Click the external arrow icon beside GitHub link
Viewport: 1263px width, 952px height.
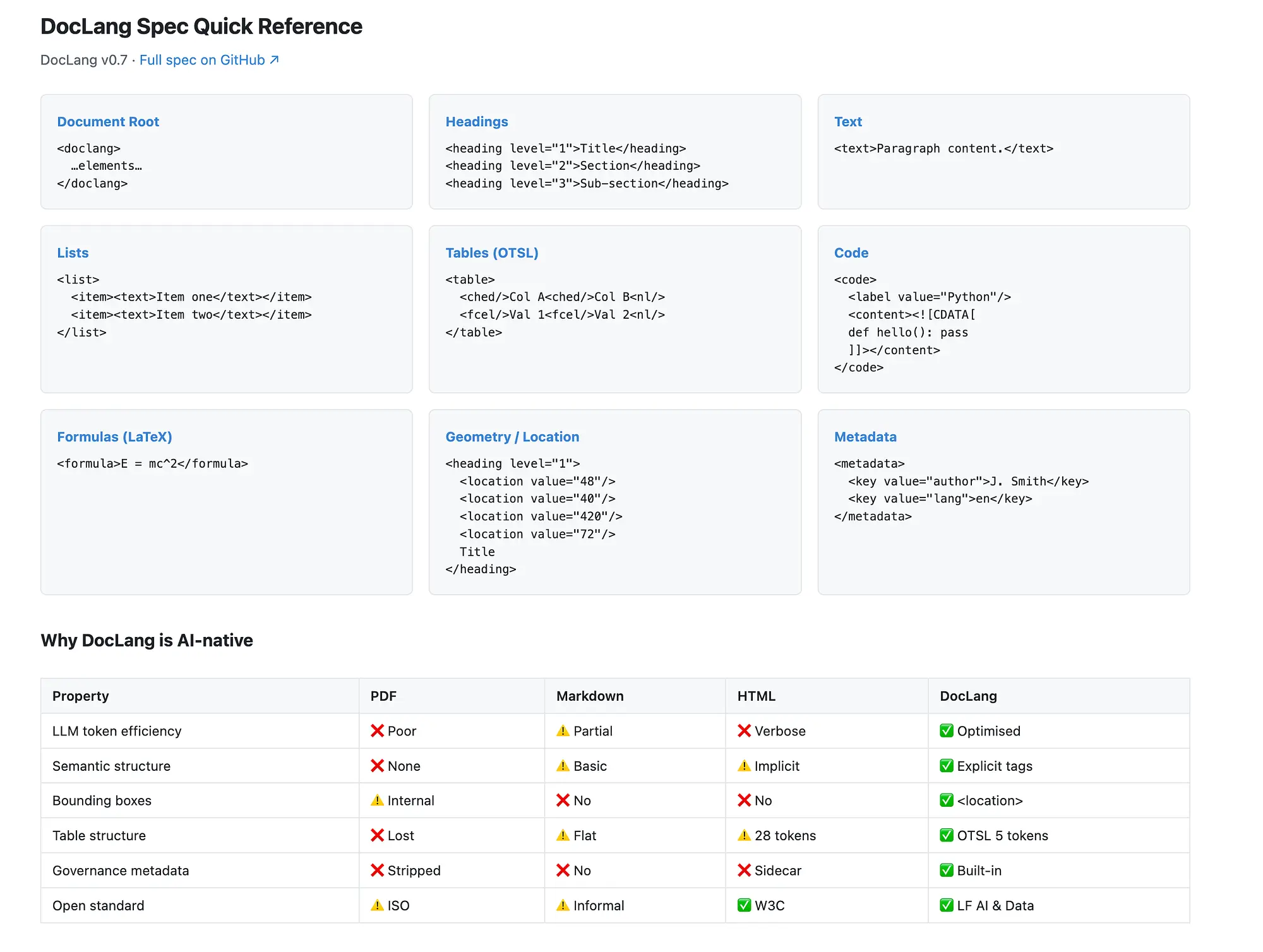point(274,59)
